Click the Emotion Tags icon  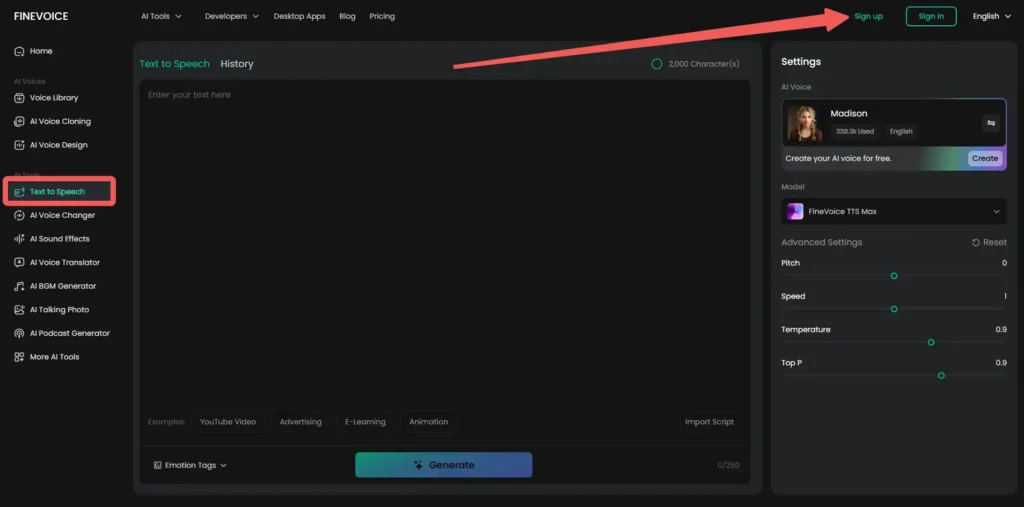point(157,465)
